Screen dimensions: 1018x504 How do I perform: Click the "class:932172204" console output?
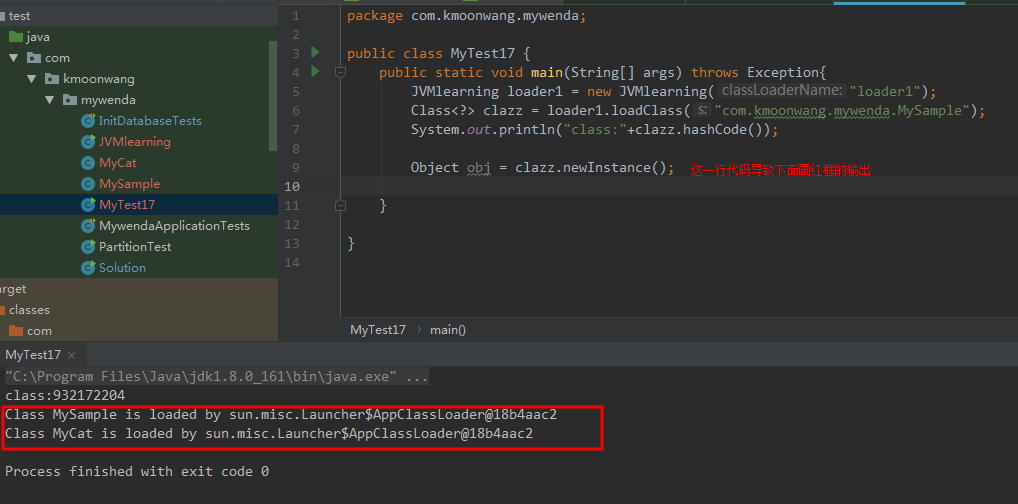[x=65, y=396]
